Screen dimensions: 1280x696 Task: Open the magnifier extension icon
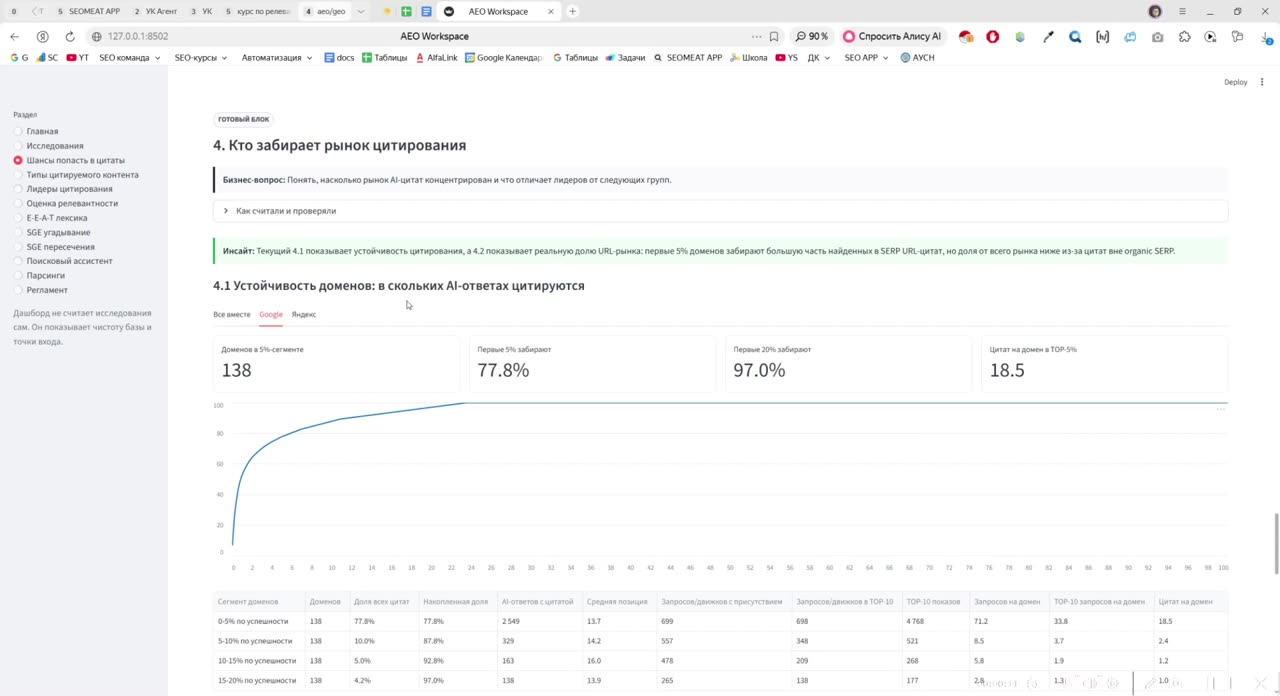click(x=1075, y=36)
